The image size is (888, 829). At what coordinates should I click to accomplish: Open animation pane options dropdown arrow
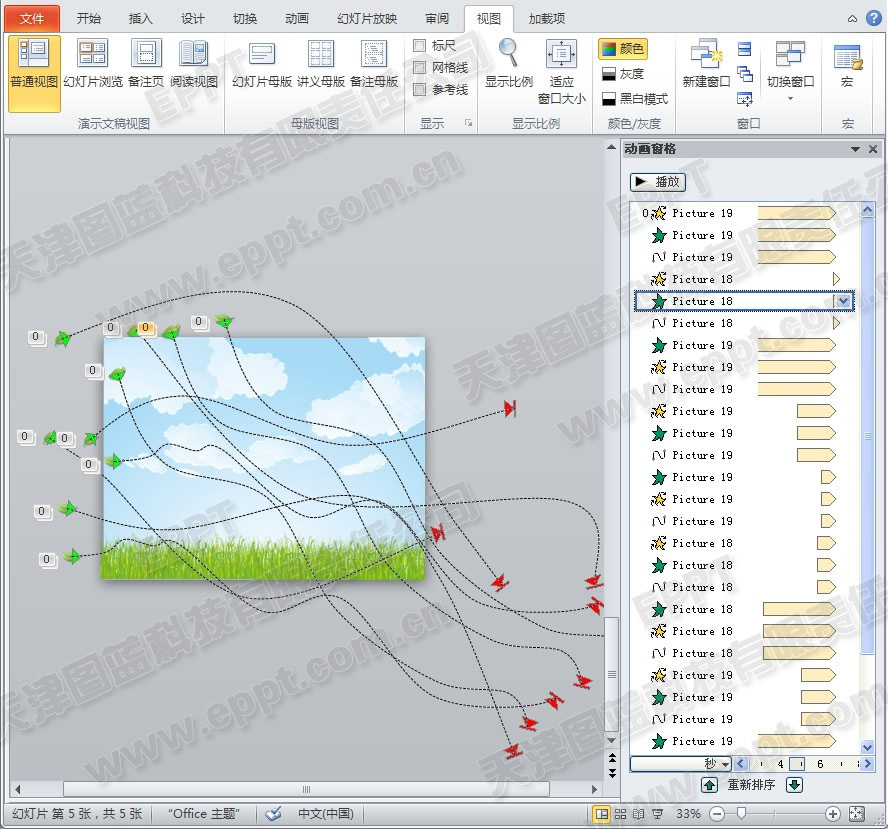[855, 149]
